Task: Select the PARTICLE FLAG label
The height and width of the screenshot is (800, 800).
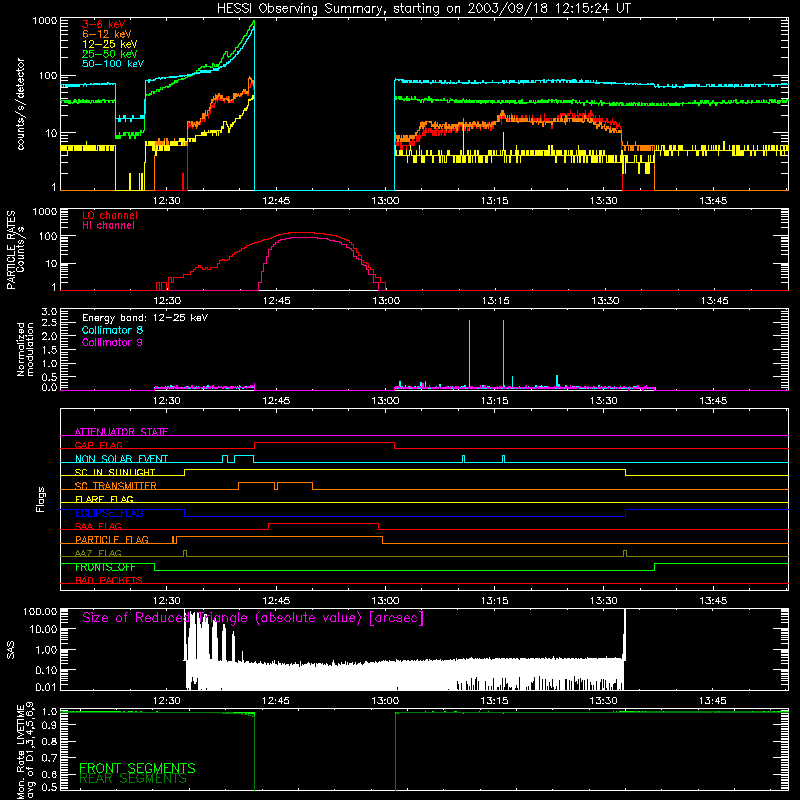Action: click(112, 540)
